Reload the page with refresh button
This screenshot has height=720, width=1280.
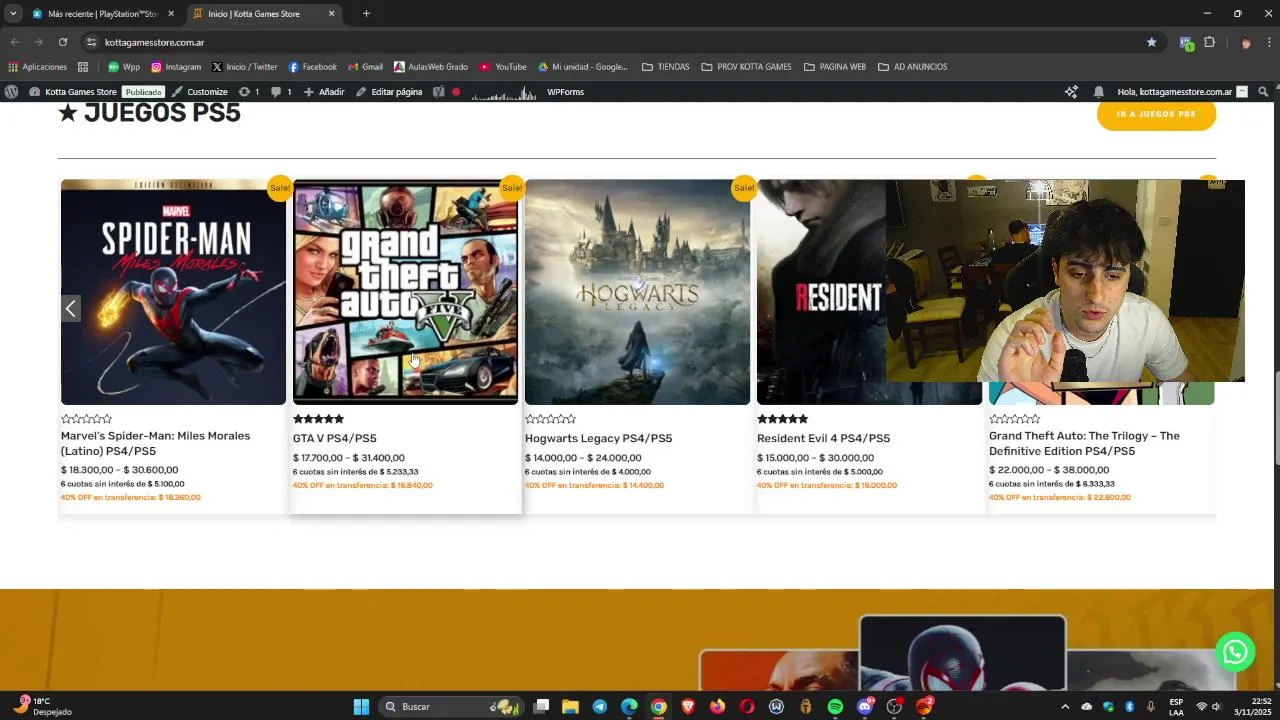click(62, 42)
